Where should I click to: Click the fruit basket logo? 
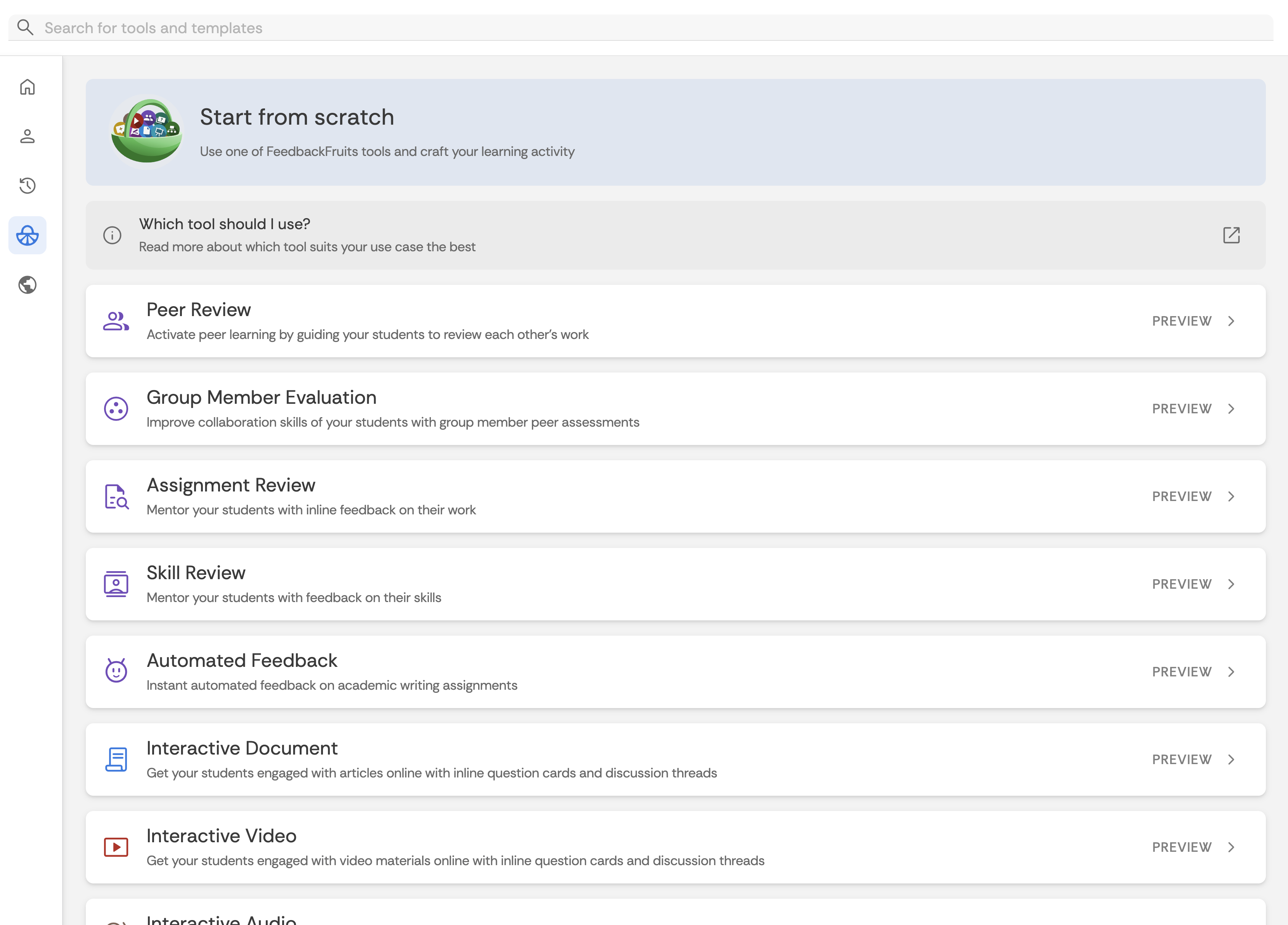[x=146, y=132]
